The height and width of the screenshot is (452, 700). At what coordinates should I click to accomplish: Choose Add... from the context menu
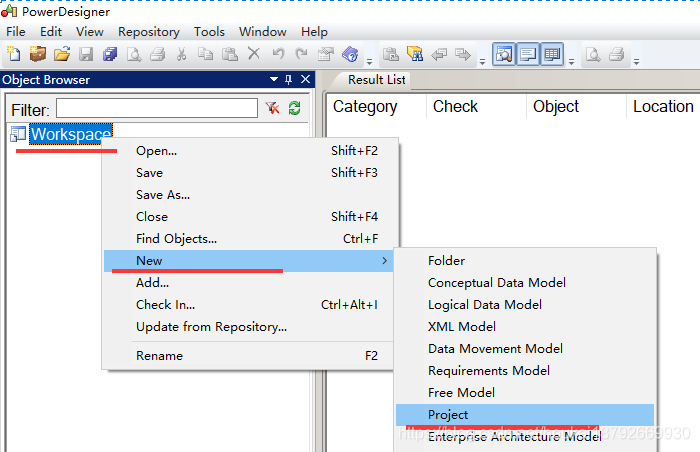point(249,283)
